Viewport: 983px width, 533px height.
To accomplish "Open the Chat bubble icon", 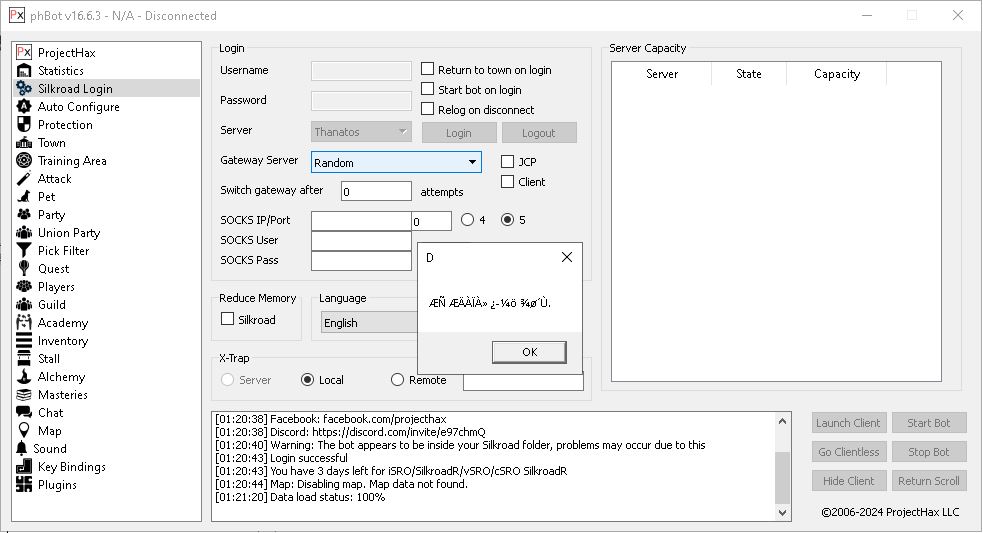I will [24, 413].
